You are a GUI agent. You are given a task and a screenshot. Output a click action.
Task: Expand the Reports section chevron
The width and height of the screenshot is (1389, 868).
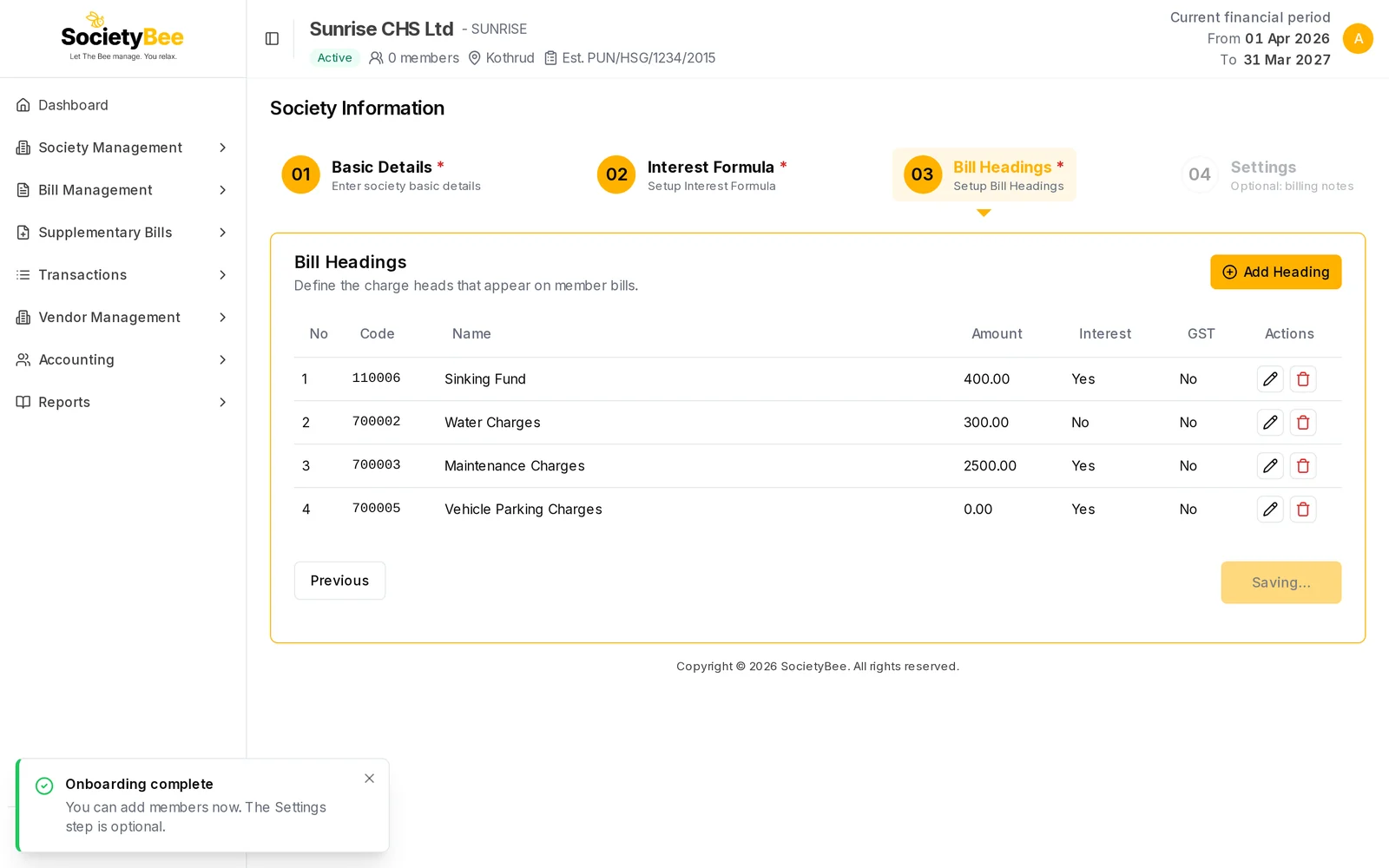223,402
